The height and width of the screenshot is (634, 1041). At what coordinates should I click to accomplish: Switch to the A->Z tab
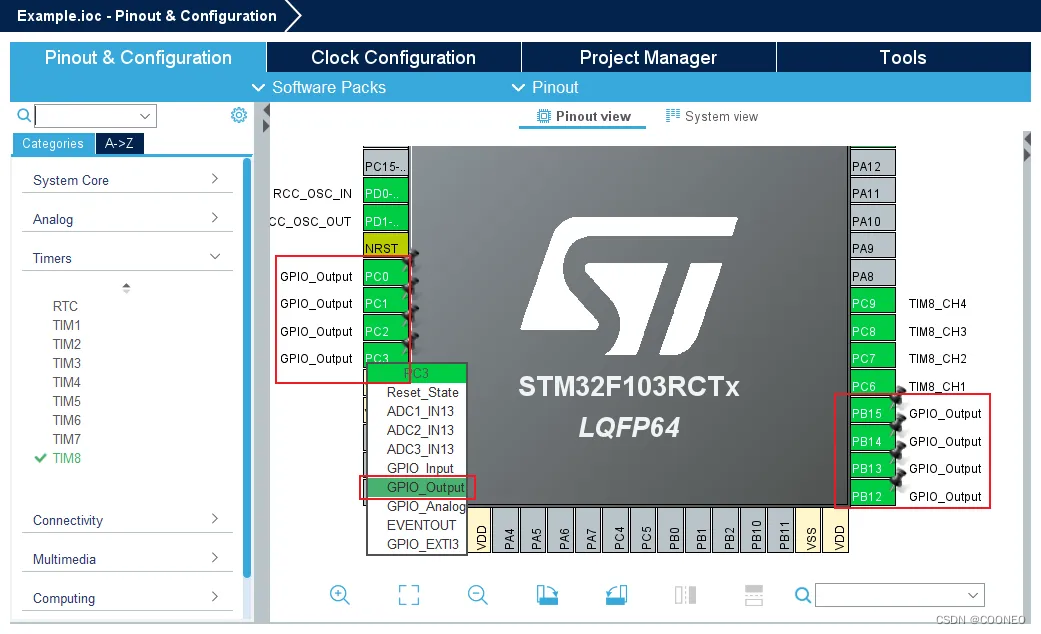coord(120,143)
